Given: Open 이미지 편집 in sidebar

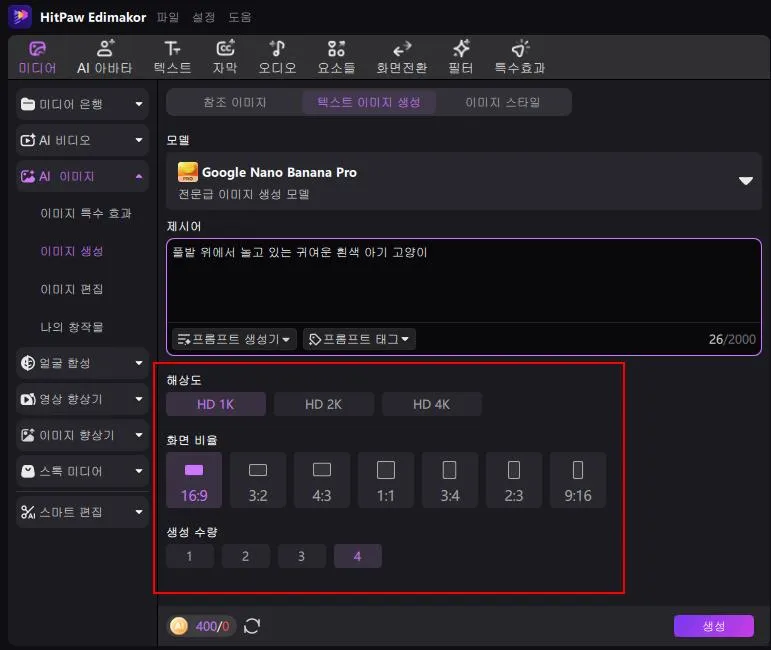Looking at the screenshot, I should pyautogui.click(x=72, y=289).
